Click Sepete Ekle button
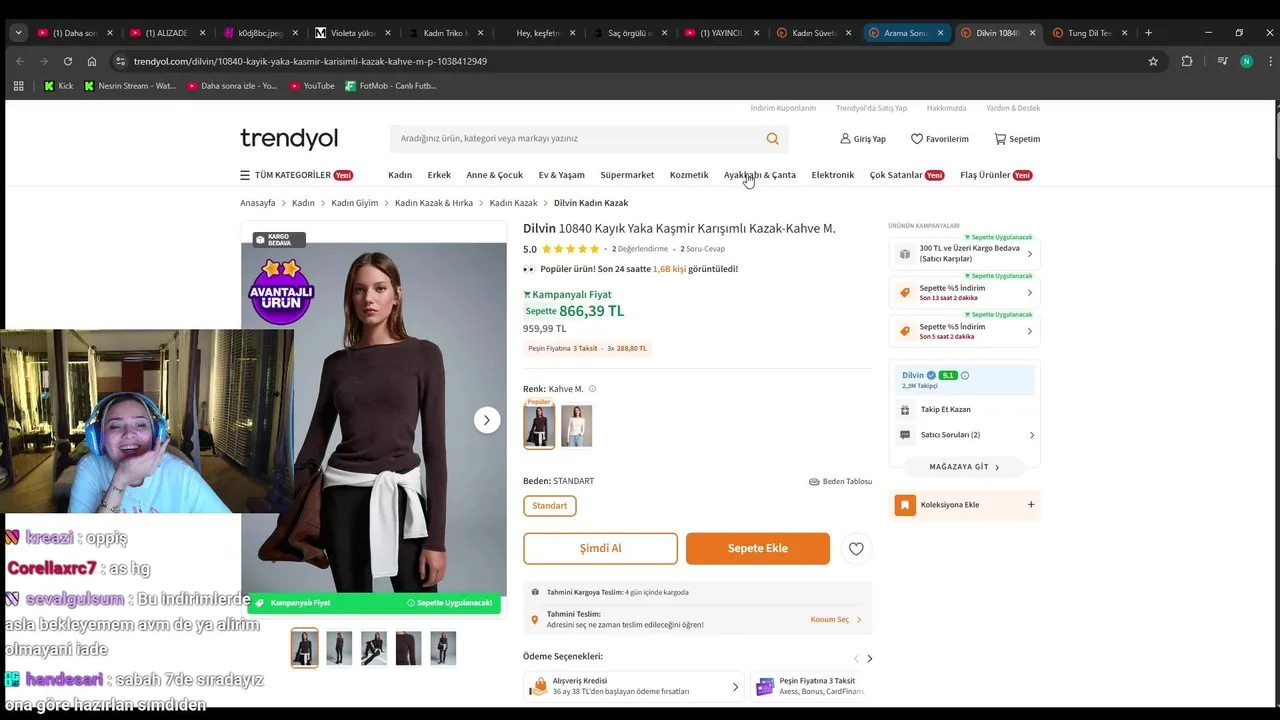The height and width of the screenshot is (720, 1280). pyautogui.click(x=758, y=549)
